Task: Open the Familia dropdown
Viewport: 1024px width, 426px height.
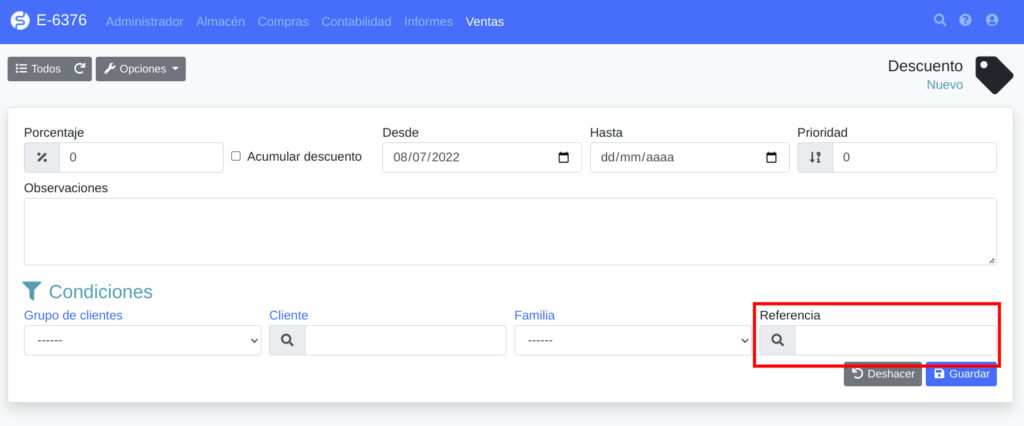Action: click(x=632, y=341)
